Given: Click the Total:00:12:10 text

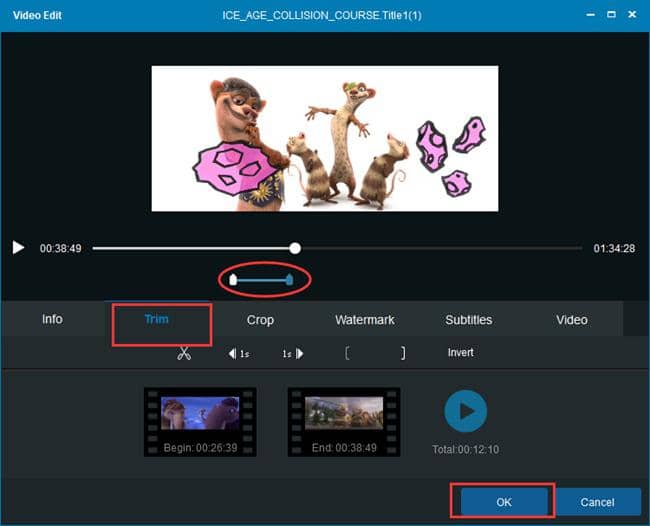Looking at the screenshot, I should tap(466, 449).
